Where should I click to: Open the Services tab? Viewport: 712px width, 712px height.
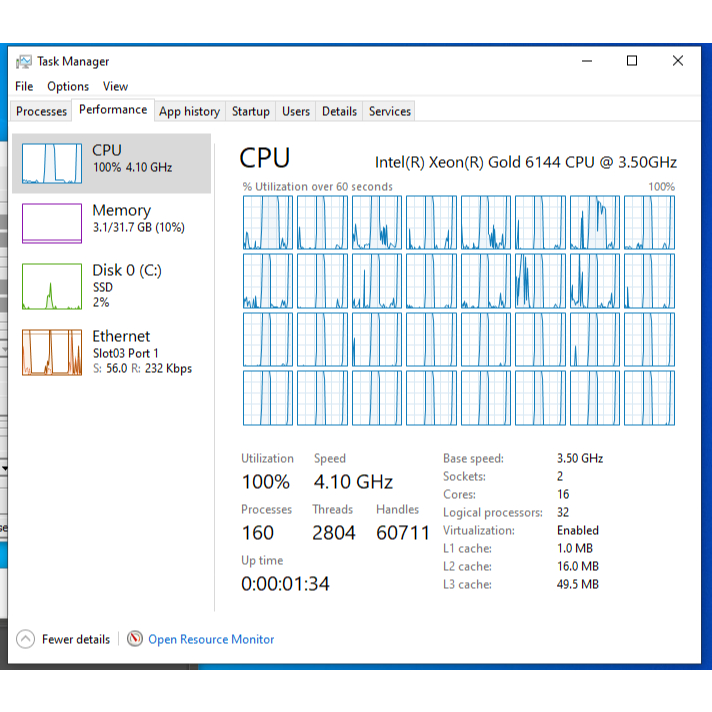(389, 111)
